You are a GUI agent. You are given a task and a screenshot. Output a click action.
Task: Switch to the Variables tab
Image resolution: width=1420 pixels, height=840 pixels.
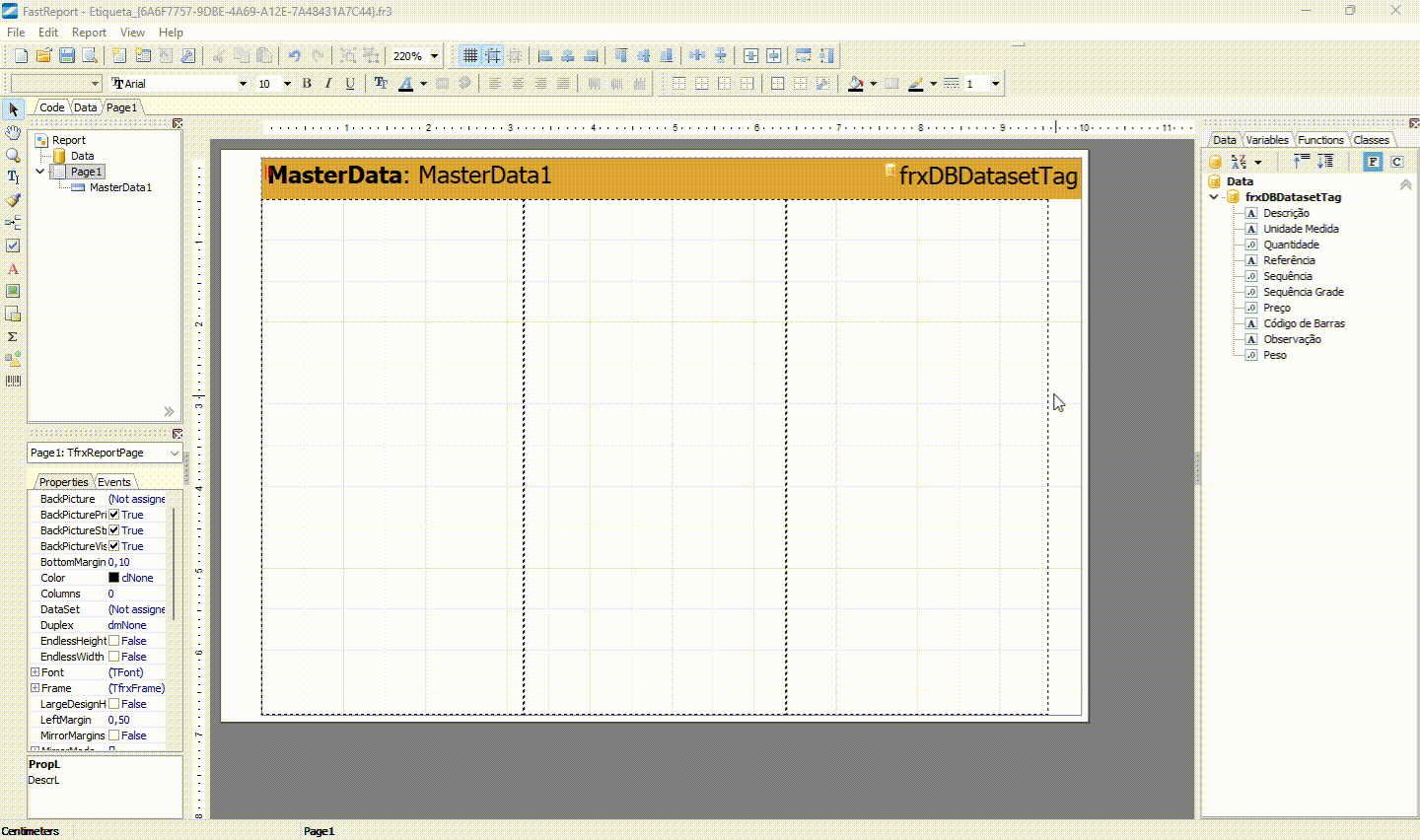(1266, 140)
